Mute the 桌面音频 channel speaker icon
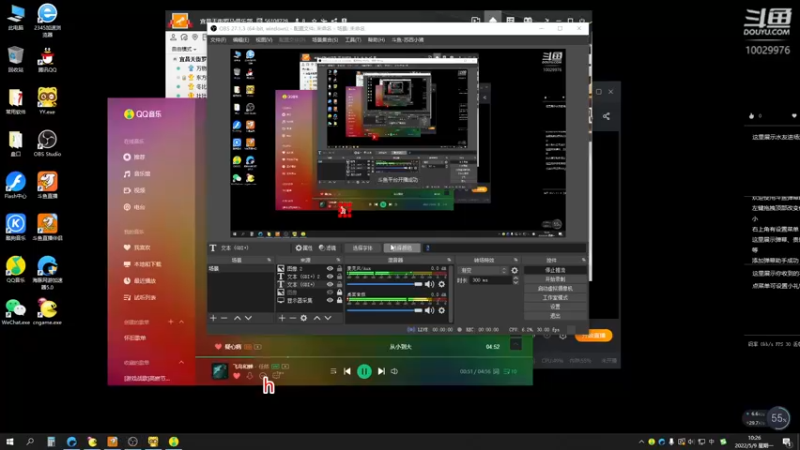This screenshot has width=800, height=450. [430, 310]
